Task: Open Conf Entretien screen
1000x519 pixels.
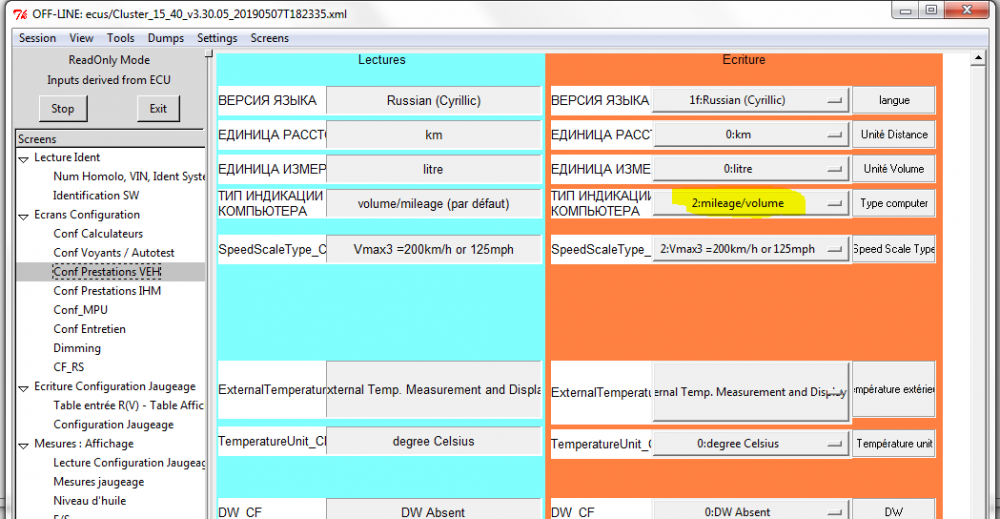Action: [89, 329]
